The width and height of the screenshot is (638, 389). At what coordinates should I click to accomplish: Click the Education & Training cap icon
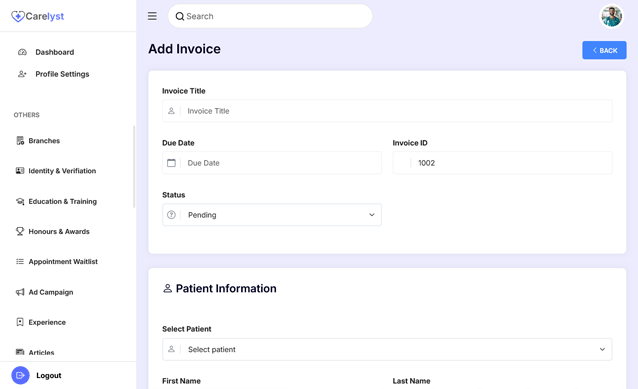[x=20, y=201]
